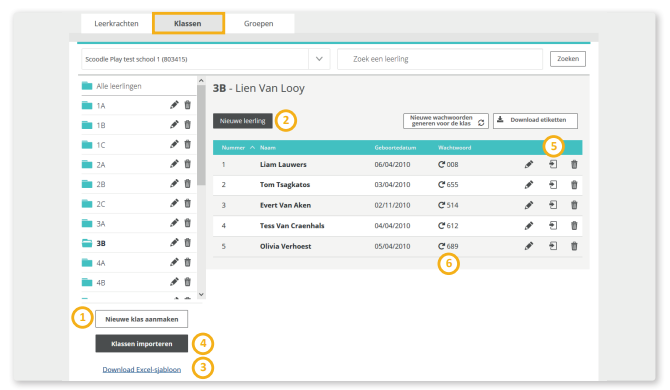
Task: Edit class 4B with pencil icon
Action: coord(174,282)
